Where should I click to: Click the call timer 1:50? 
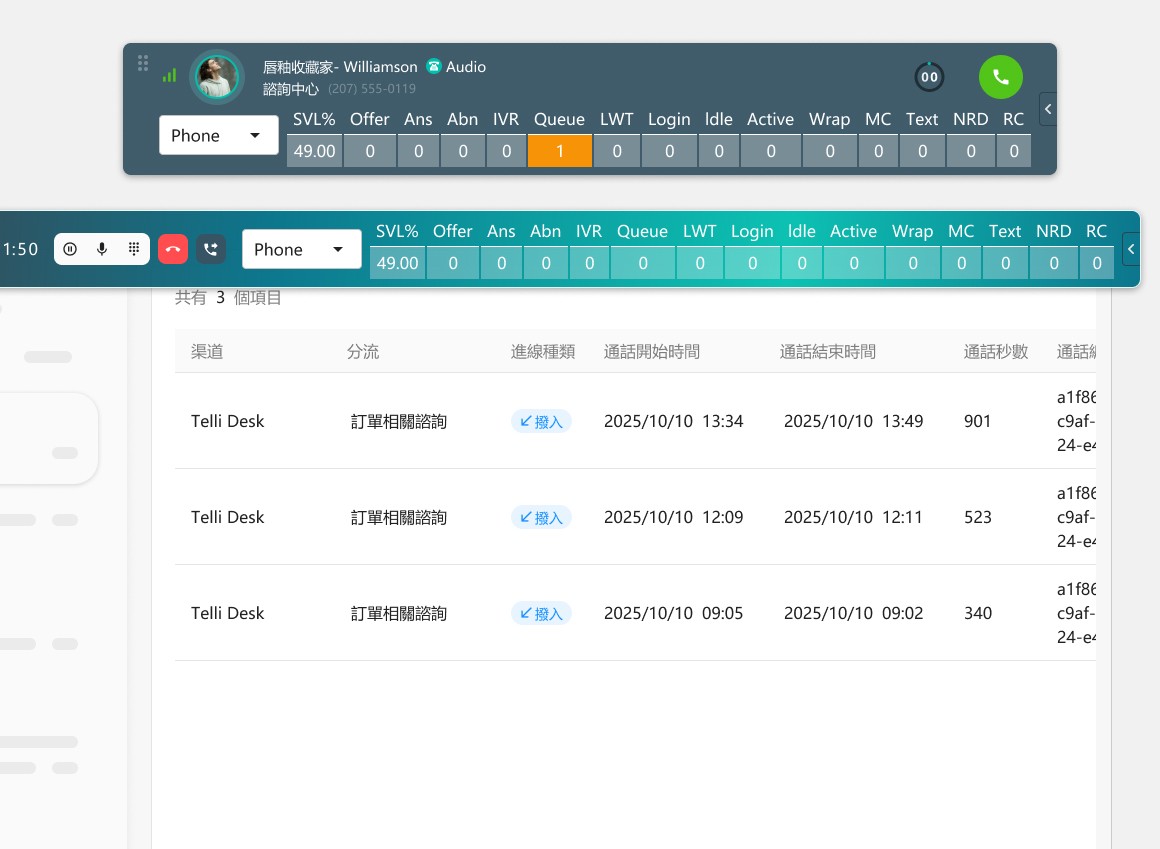click(x=20, y=249)
